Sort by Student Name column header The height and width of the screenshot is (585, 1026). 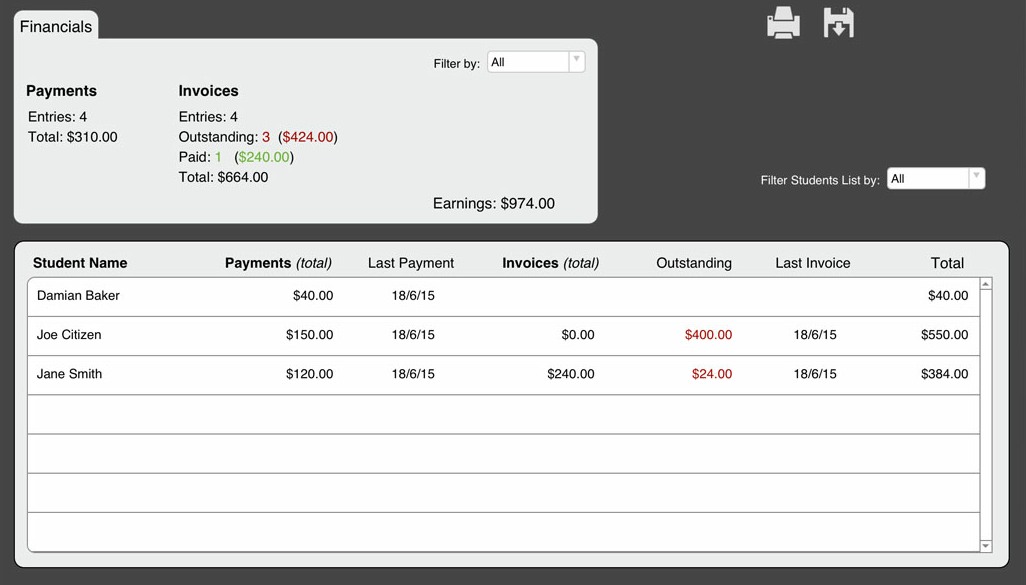click(80, 263)
